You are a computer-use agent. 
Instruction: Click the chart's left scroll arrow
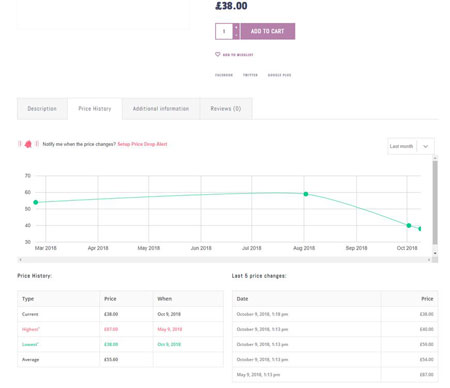(x=21, y=260)
